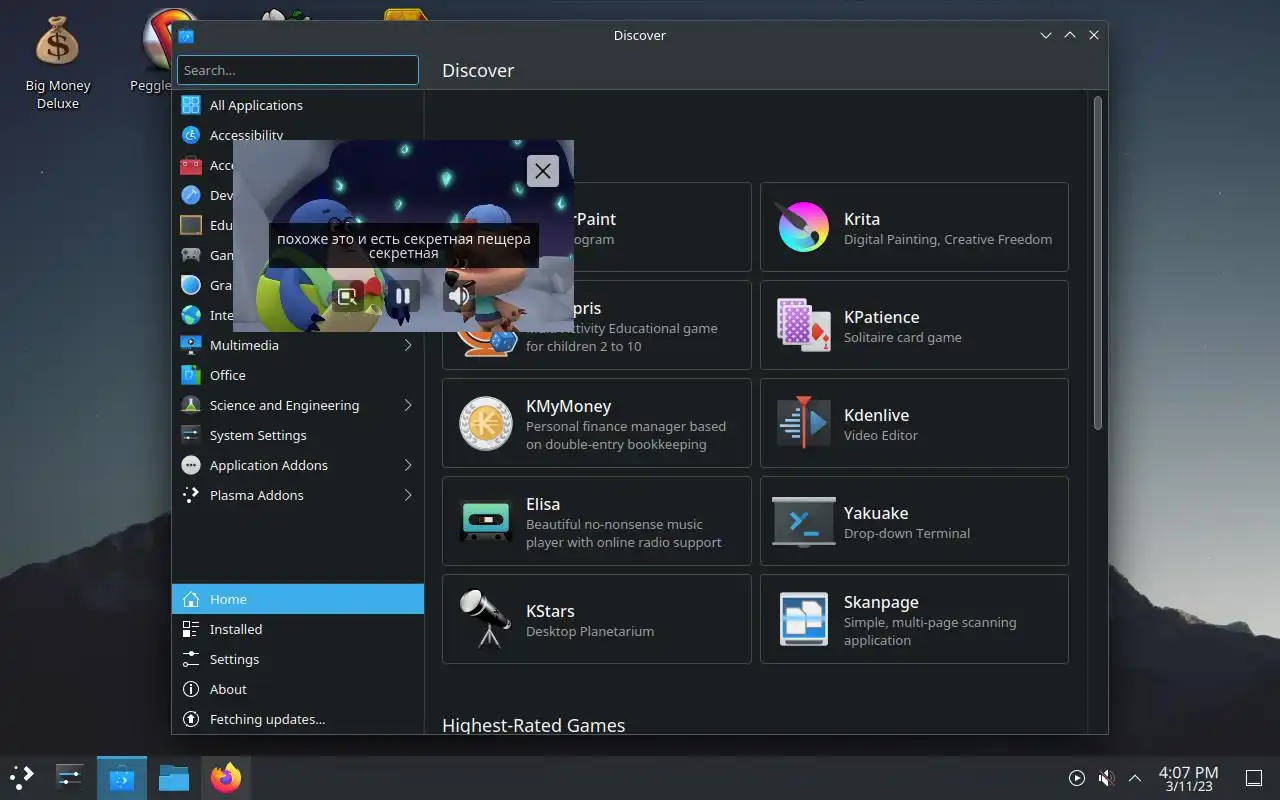
Task: Click the Installed page icon
Action: [x=191, y=629]
